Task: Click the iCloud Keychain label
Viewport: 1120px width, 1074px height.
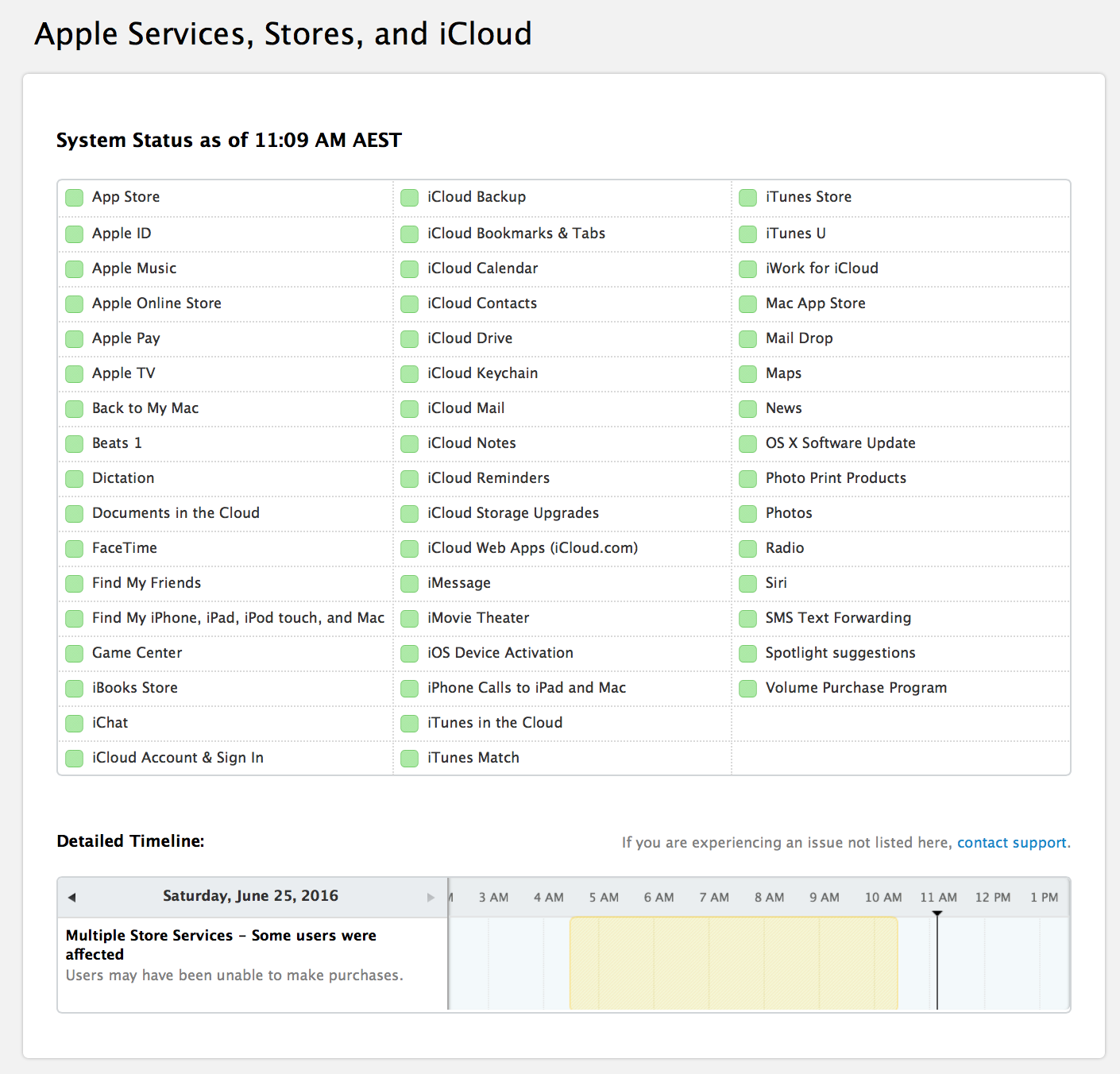Action: (x=483, y=373)
